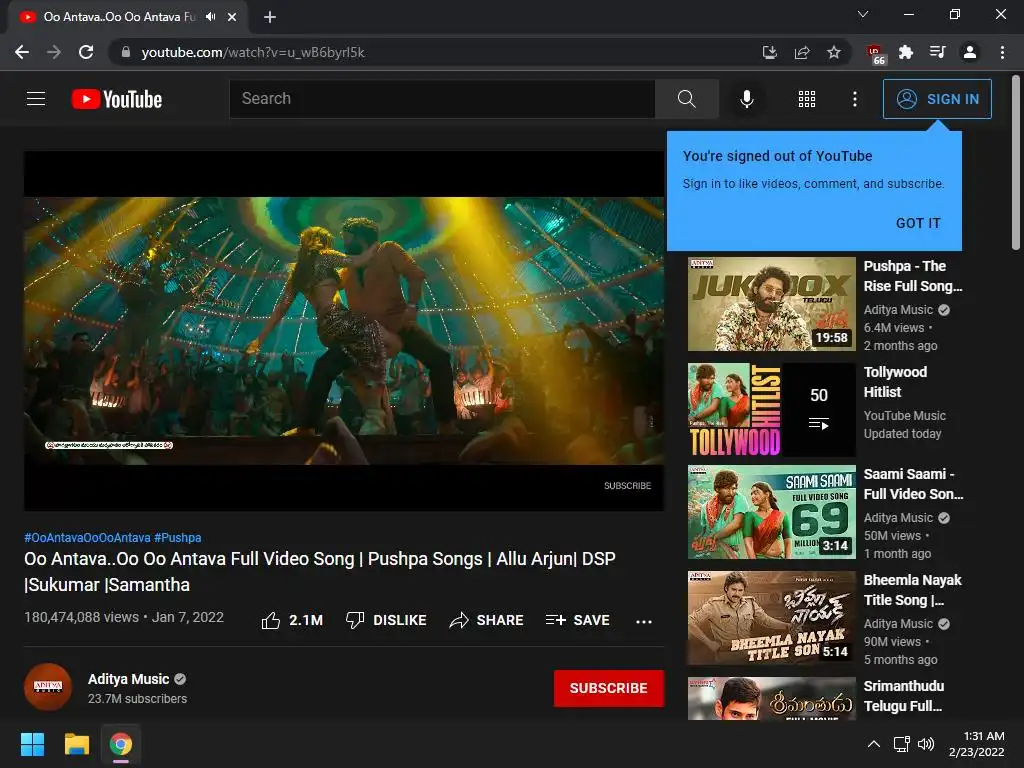Click the SIGN IN button
The height and width of the screenshot is (768, 1024).
pos(937,99)
